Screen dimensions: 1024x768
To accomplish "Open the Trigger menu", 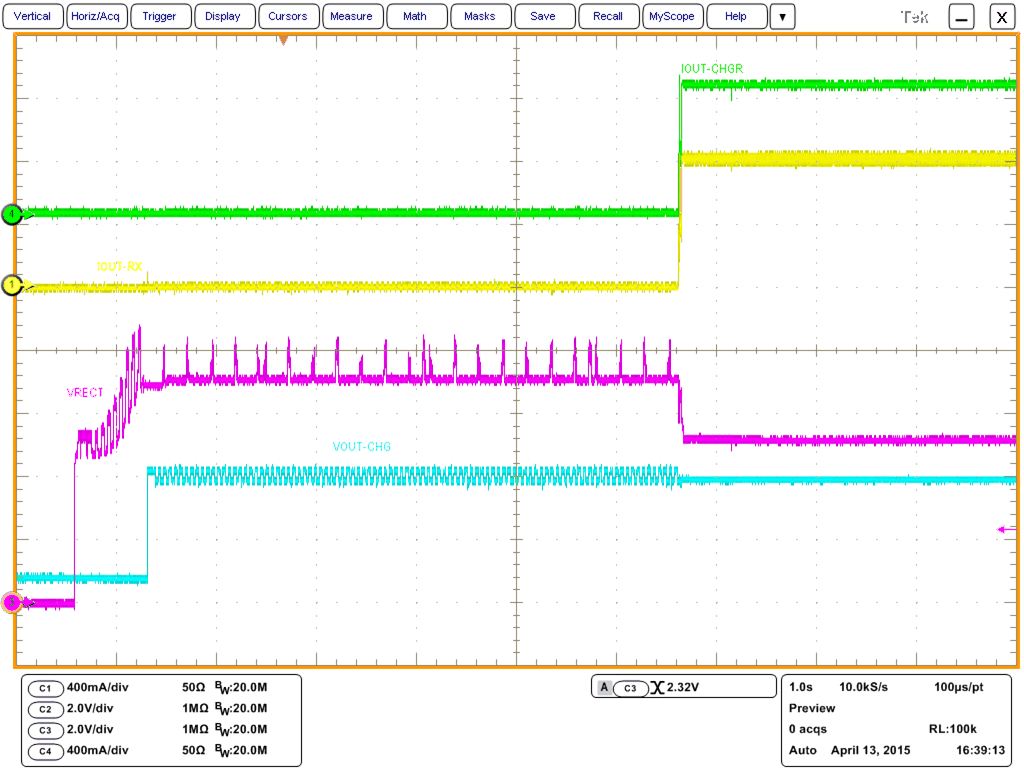I will [160, 16].
